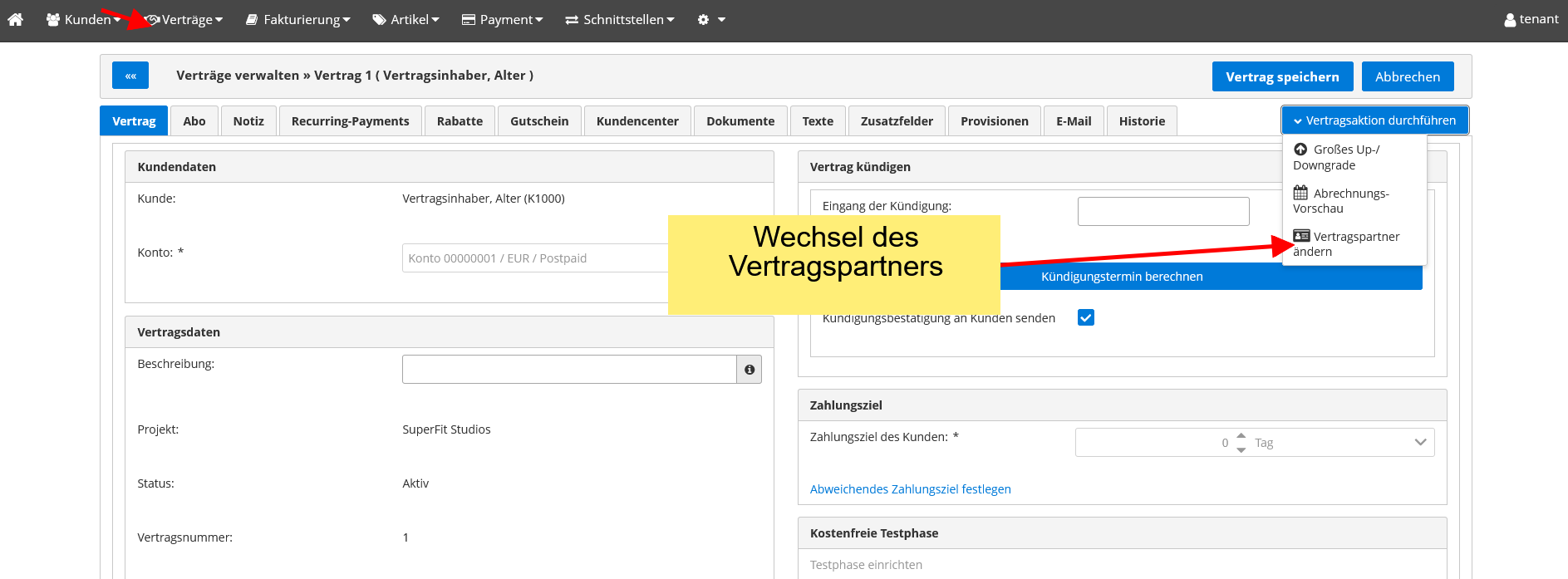This screenshot has width=1568, height=579.
Task: Choose Vertragspartner ändern in the menu
Action: coord(1346,244)
